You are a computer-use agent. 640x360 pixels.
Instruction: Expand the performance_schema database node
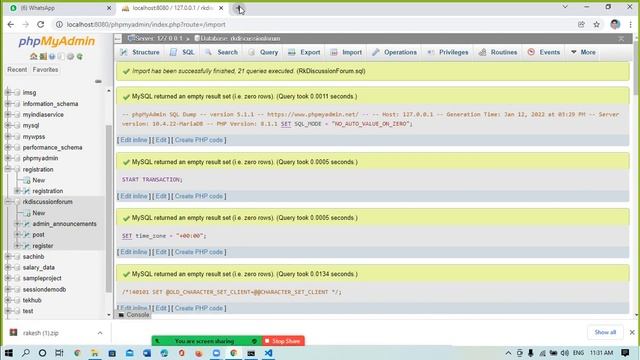(x=8, y=147)
